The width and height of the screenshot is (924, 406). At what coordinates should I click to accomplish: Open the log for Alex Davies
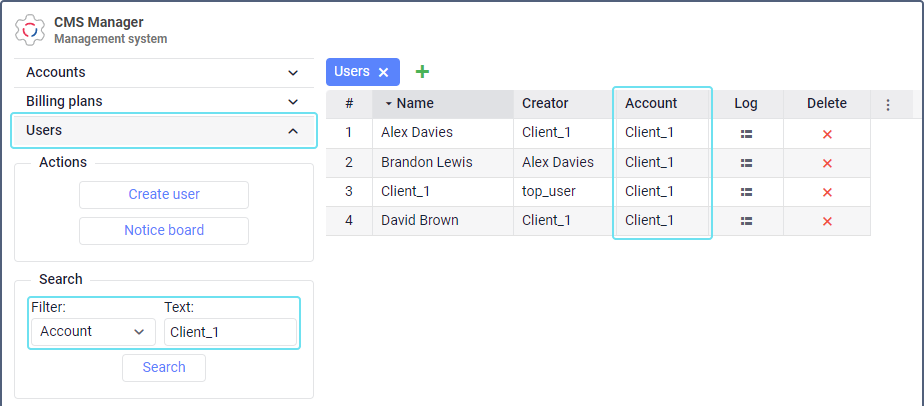click(x=746, y=134)
